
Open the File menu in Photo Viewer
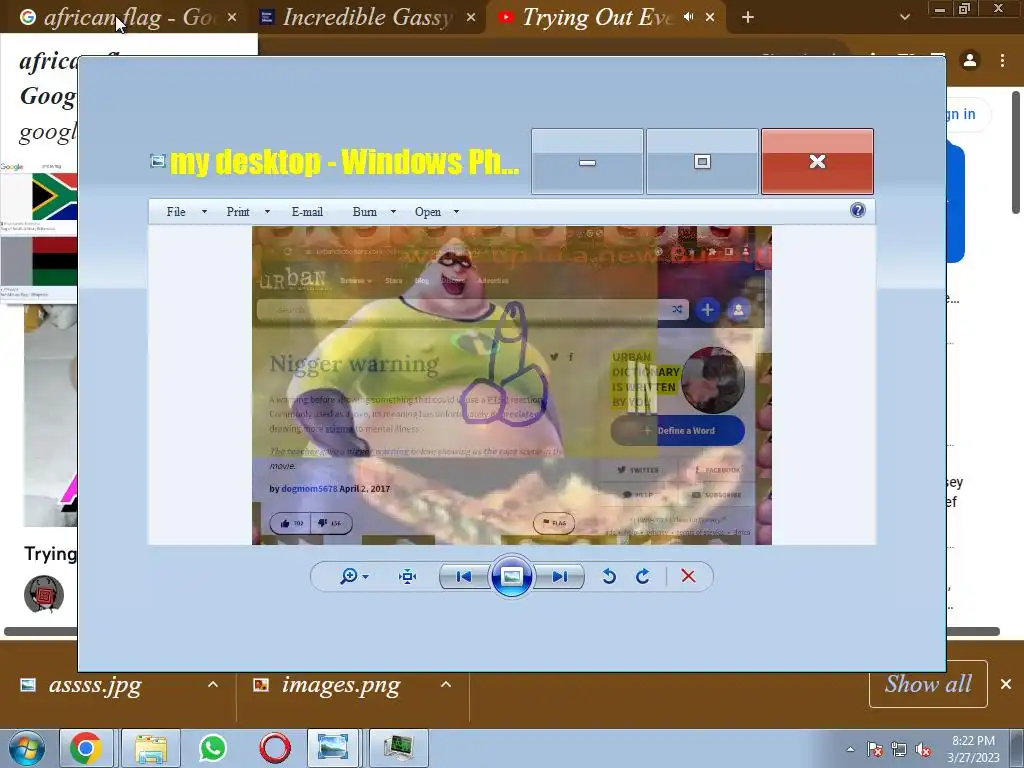click(176, 212)
